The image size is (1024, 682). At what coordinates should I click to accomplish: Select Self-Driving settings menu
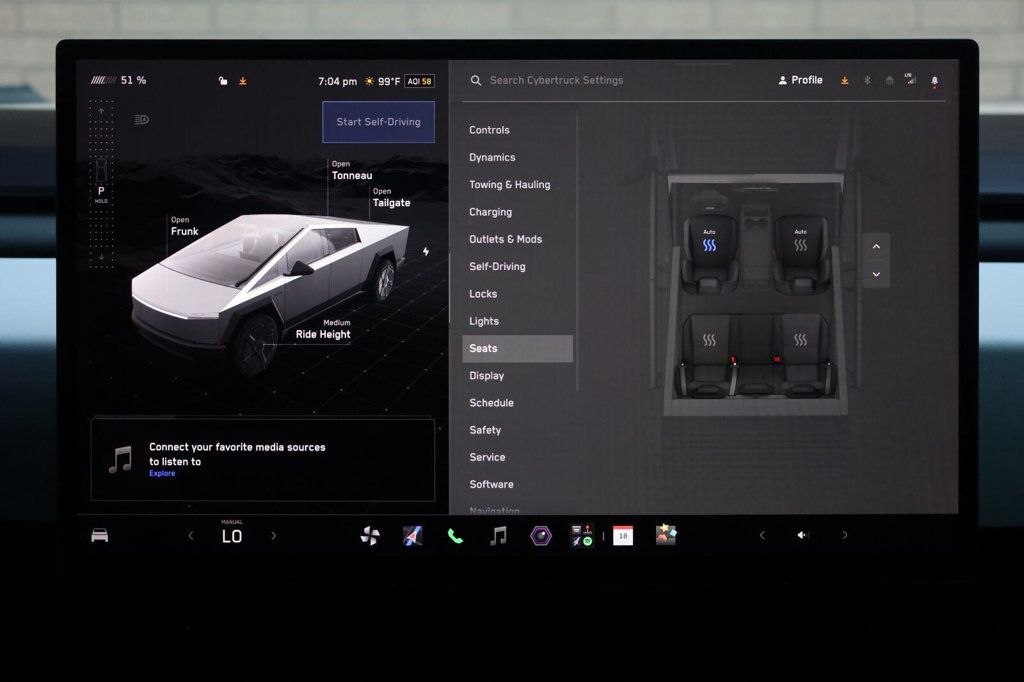pyautogui.click(x=497, y=267)
